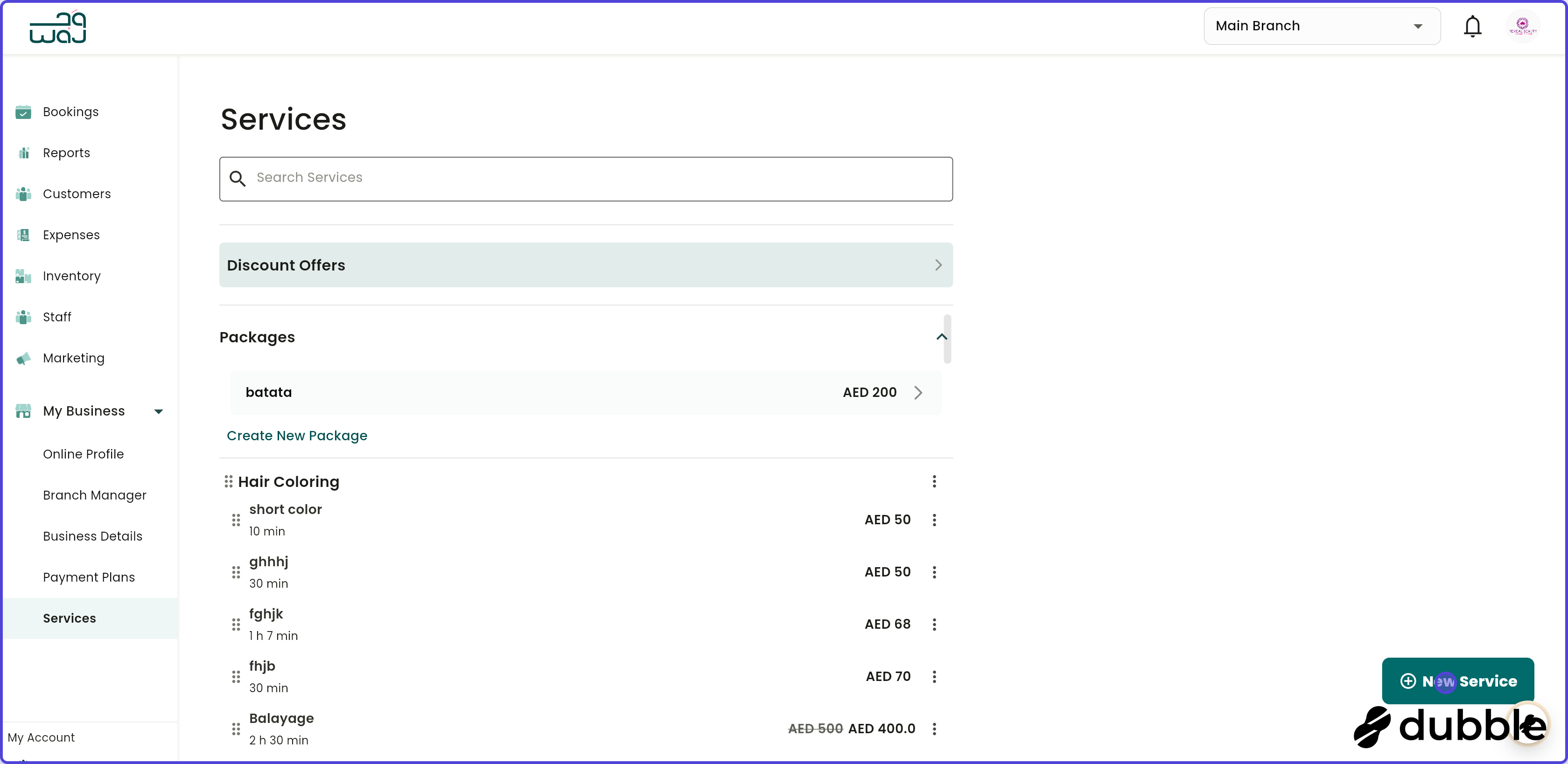The width and height of the screenshot is (1568, 764).
Task: Click the Create New Package link
Action: [297, 436]
